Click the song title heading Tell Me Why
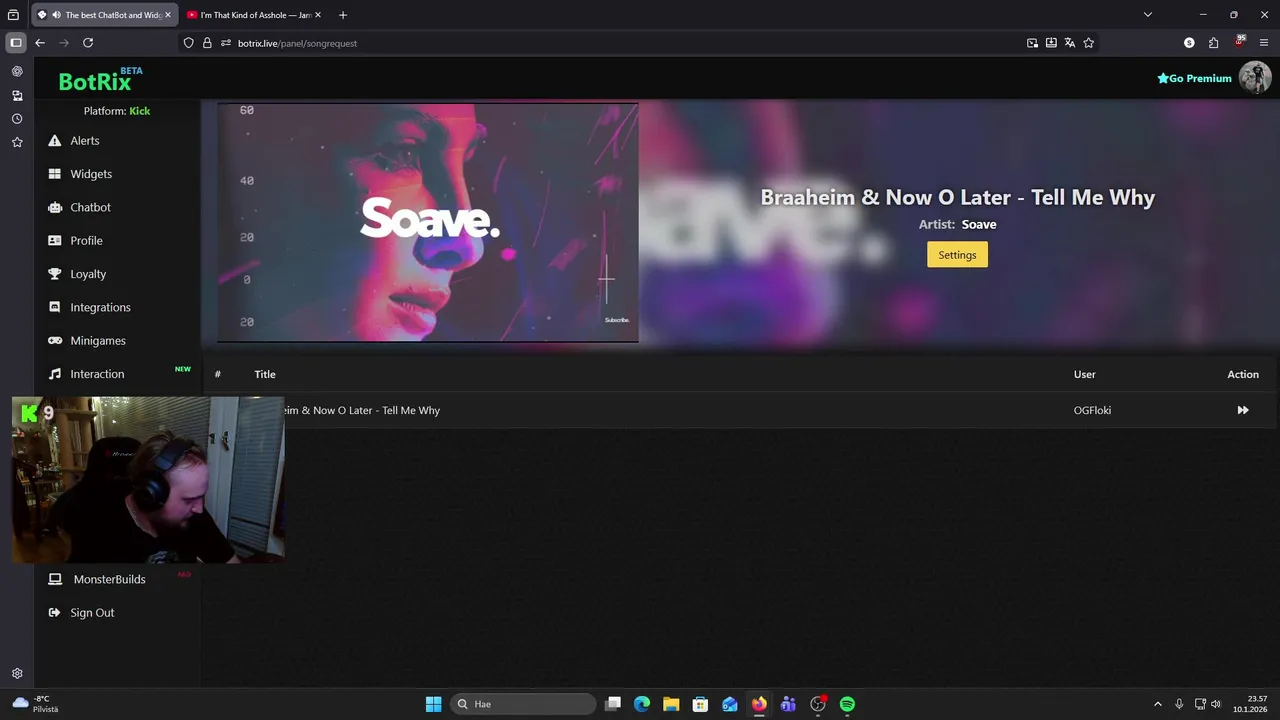 click(957, 197)
